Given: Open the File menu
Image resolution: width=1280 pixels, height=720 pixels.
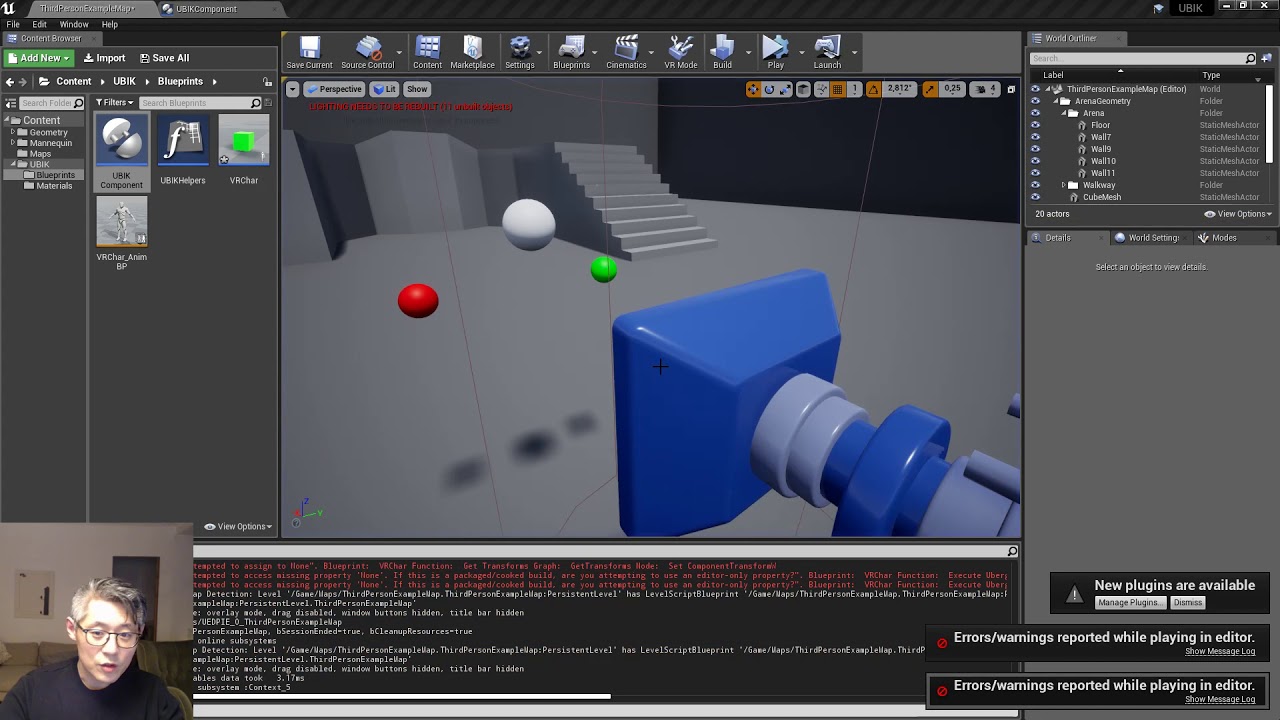Looking at the screenshot, I should 13,24.
